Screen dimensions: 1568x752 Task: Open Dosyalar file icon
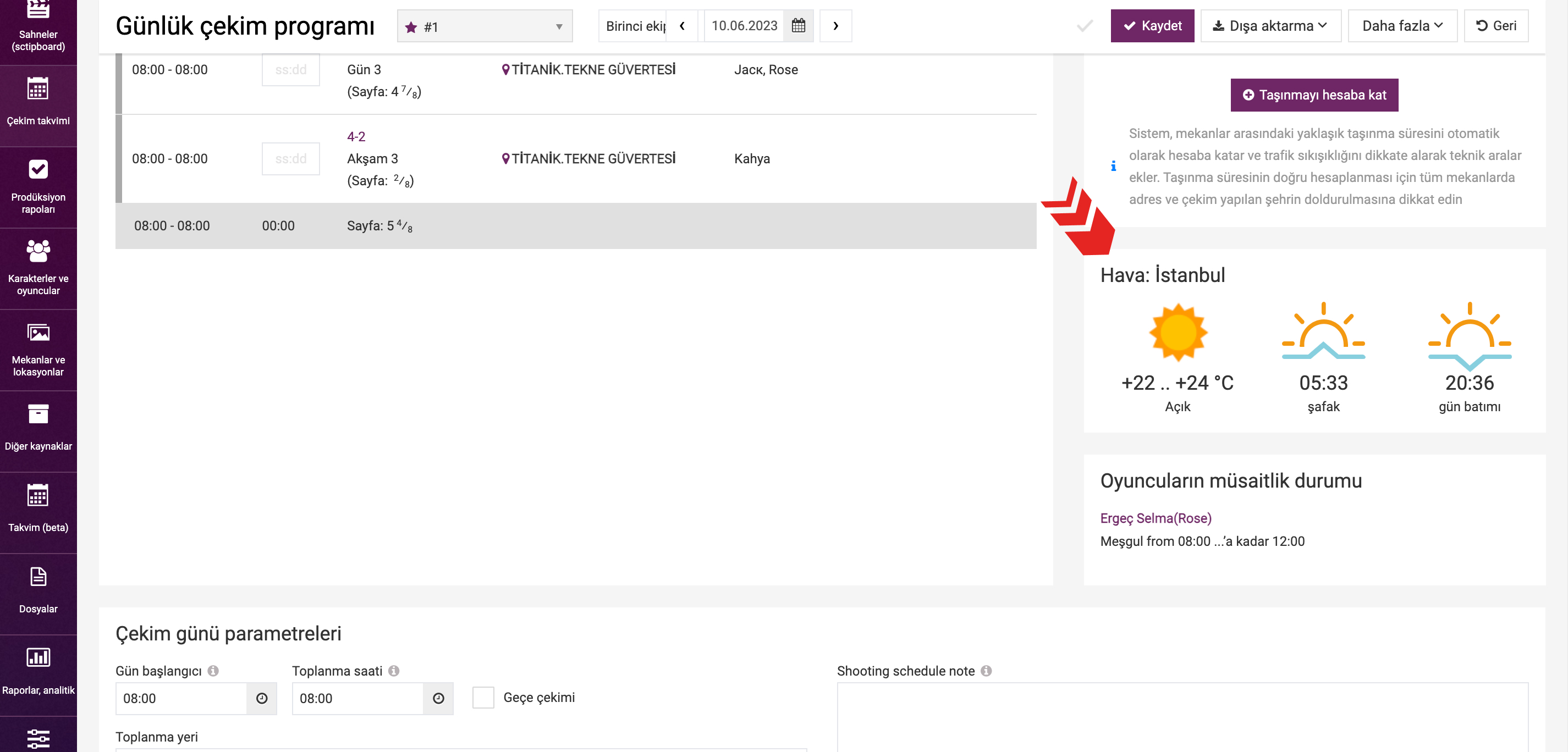click(x=38, y=576)
